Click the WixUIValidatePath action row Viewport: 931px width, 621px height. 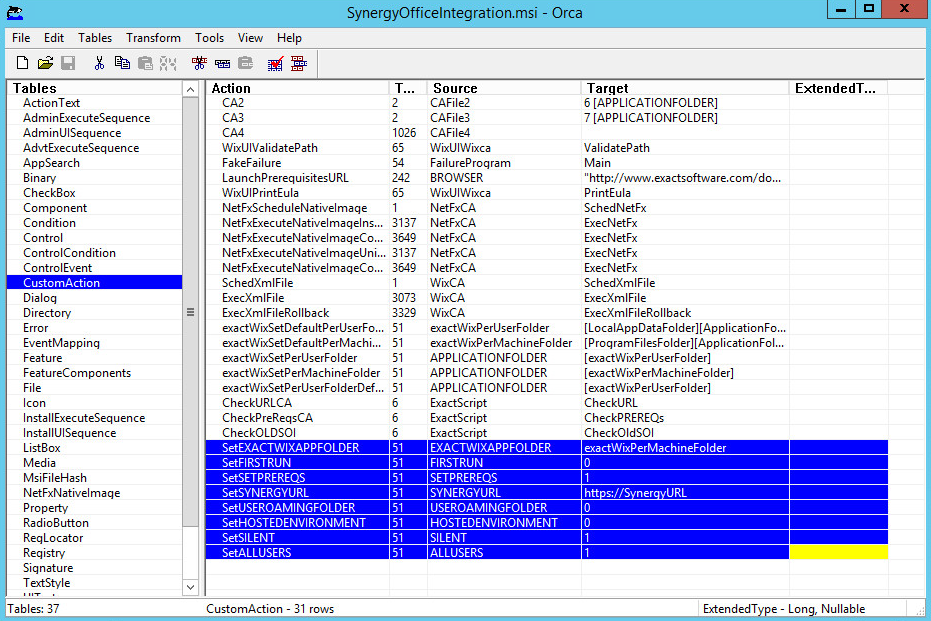click(547, 148)
